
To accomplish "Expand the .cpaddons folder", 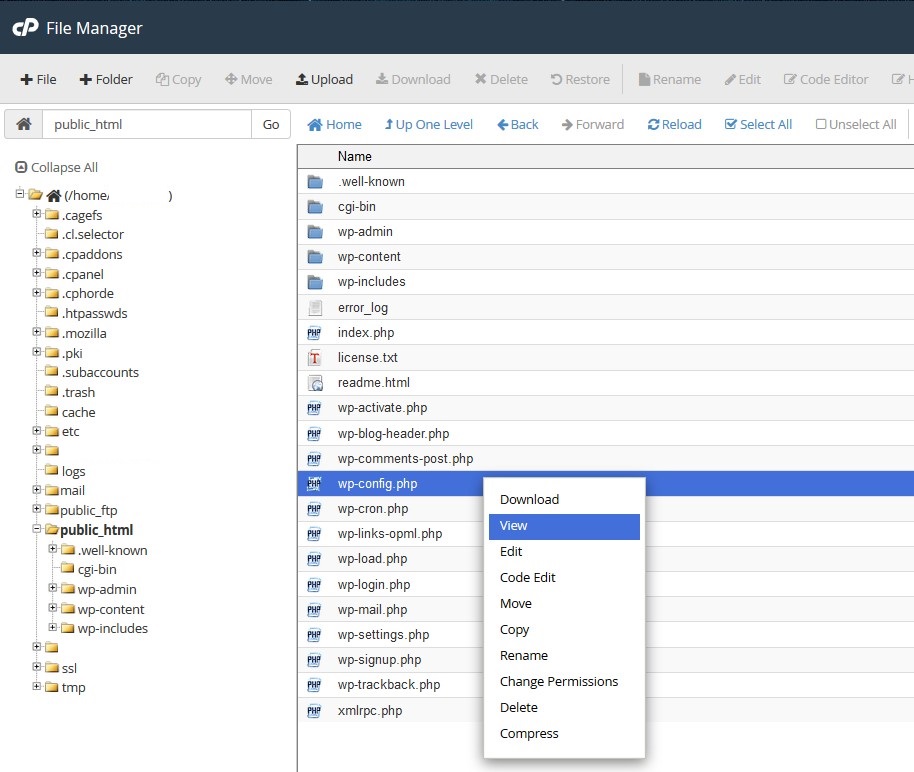I will [37, 252].
